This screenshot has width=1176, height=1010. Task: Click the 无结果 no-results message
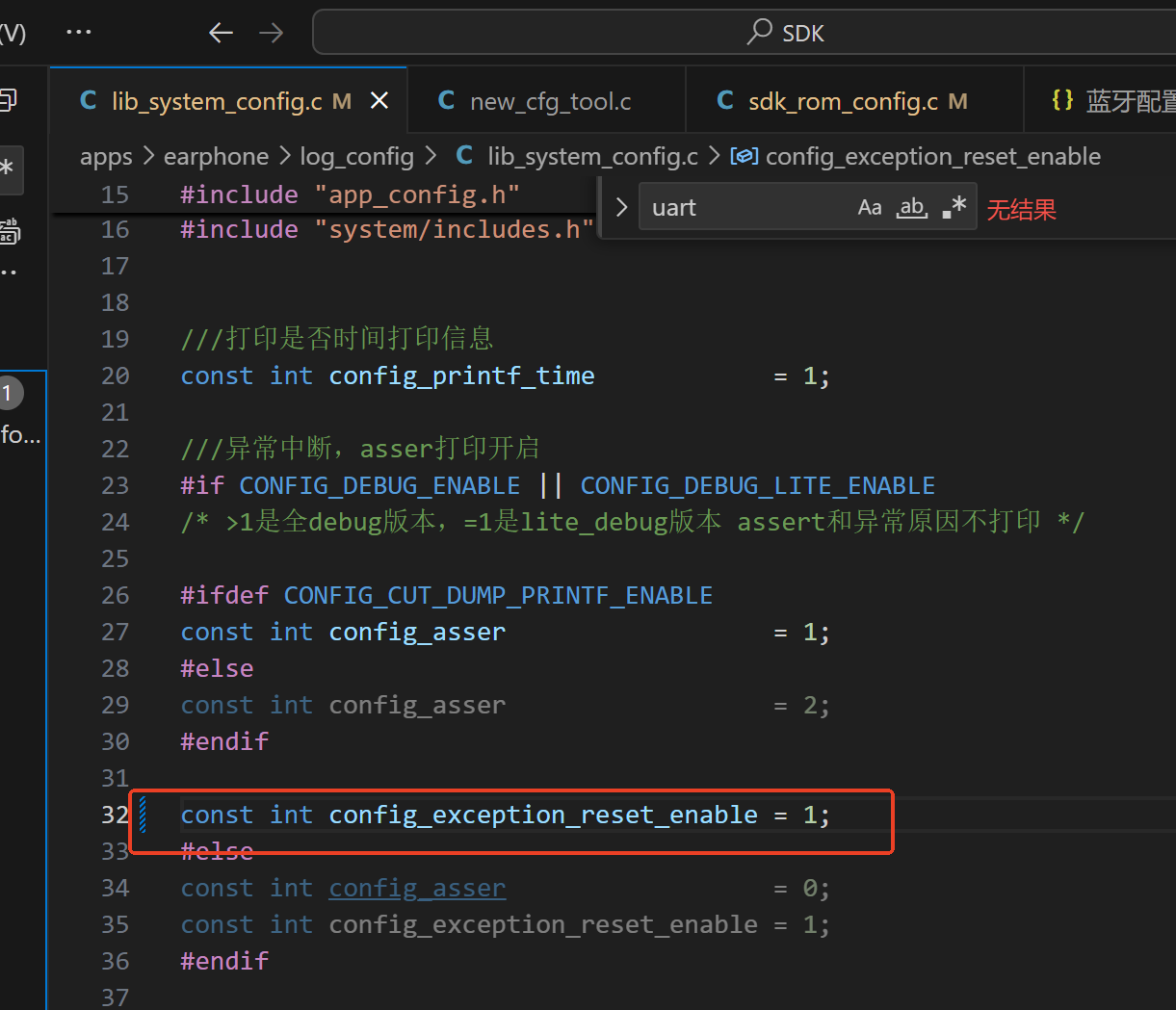1022,209
